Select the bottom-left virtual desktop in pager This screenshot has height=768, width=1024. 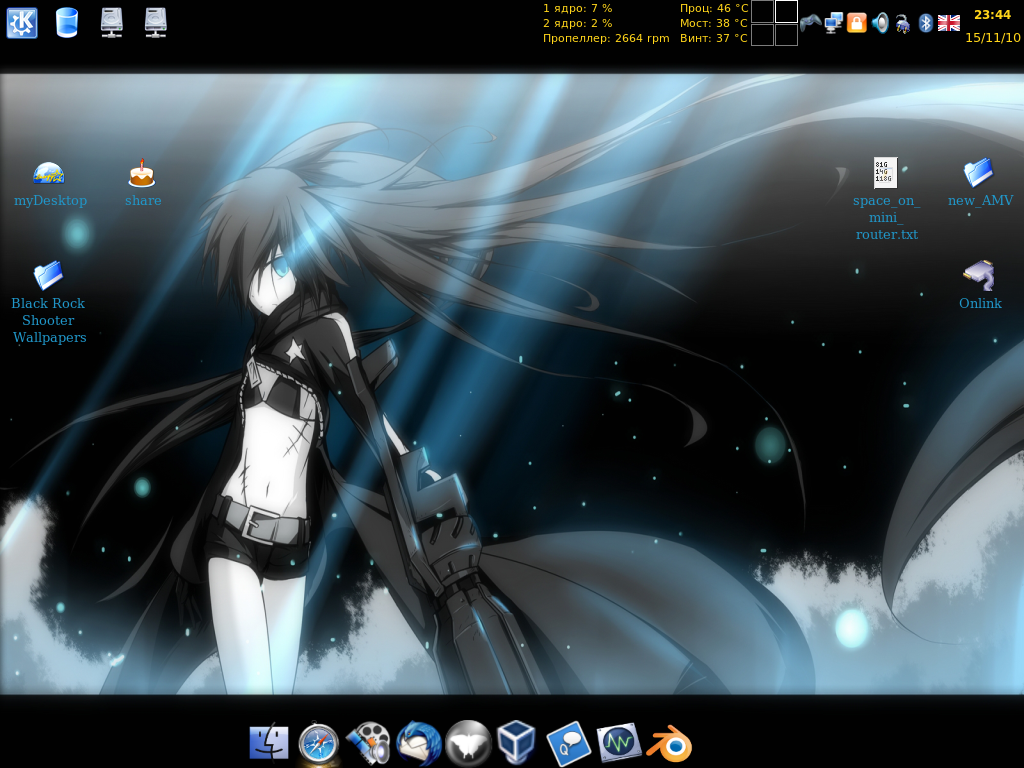(762, 35)
